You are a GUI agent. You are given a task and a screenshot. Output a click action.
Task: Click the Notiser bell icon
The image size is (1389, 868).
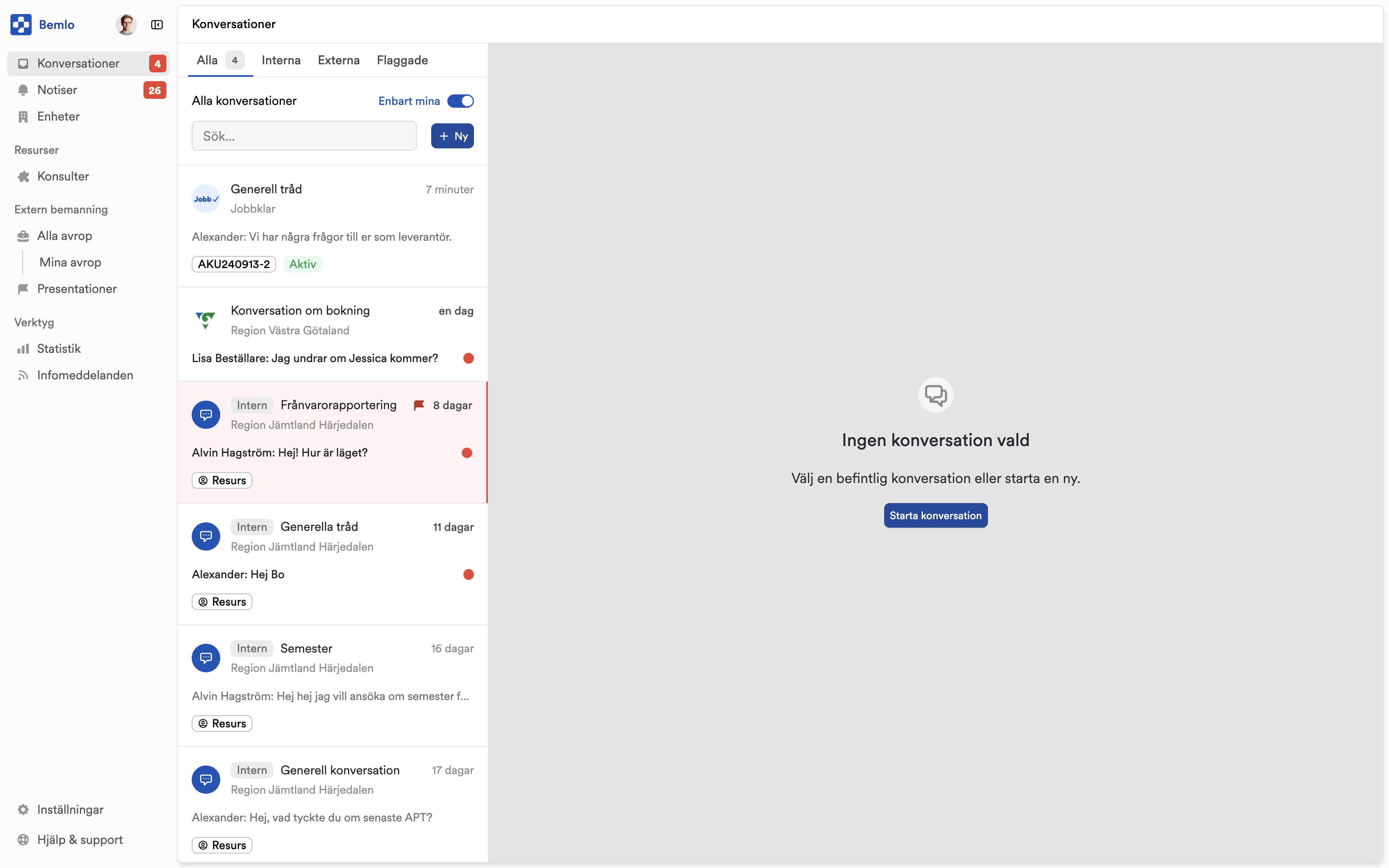23,90
